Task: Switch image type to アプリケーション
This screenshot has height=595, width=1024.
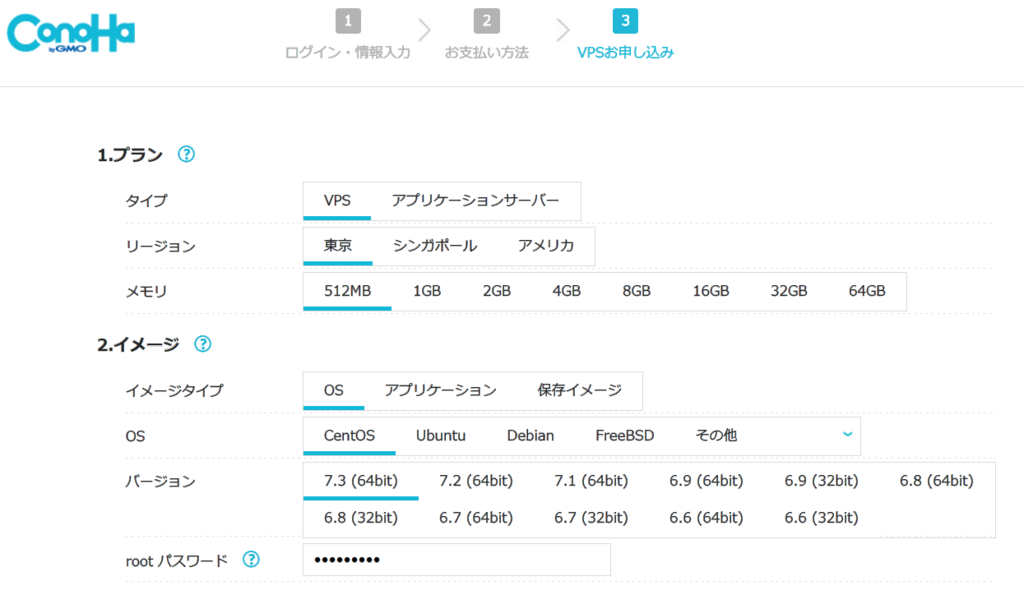Action: pyautogui.click(x=440, y=391)
